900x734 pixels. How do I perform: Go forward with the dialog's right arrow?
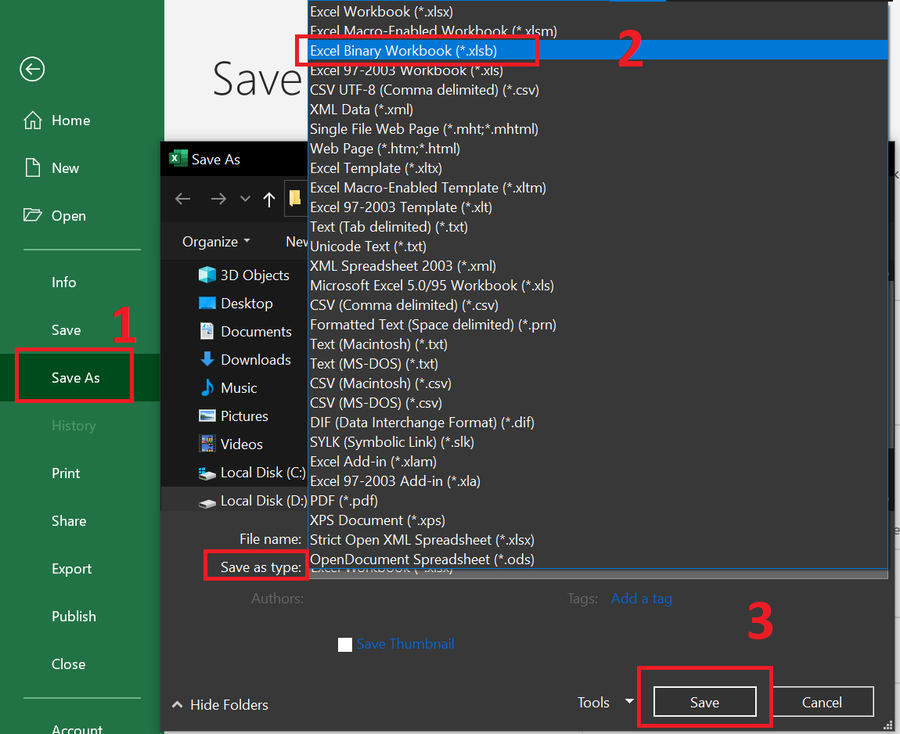click(x=218, y=199)
